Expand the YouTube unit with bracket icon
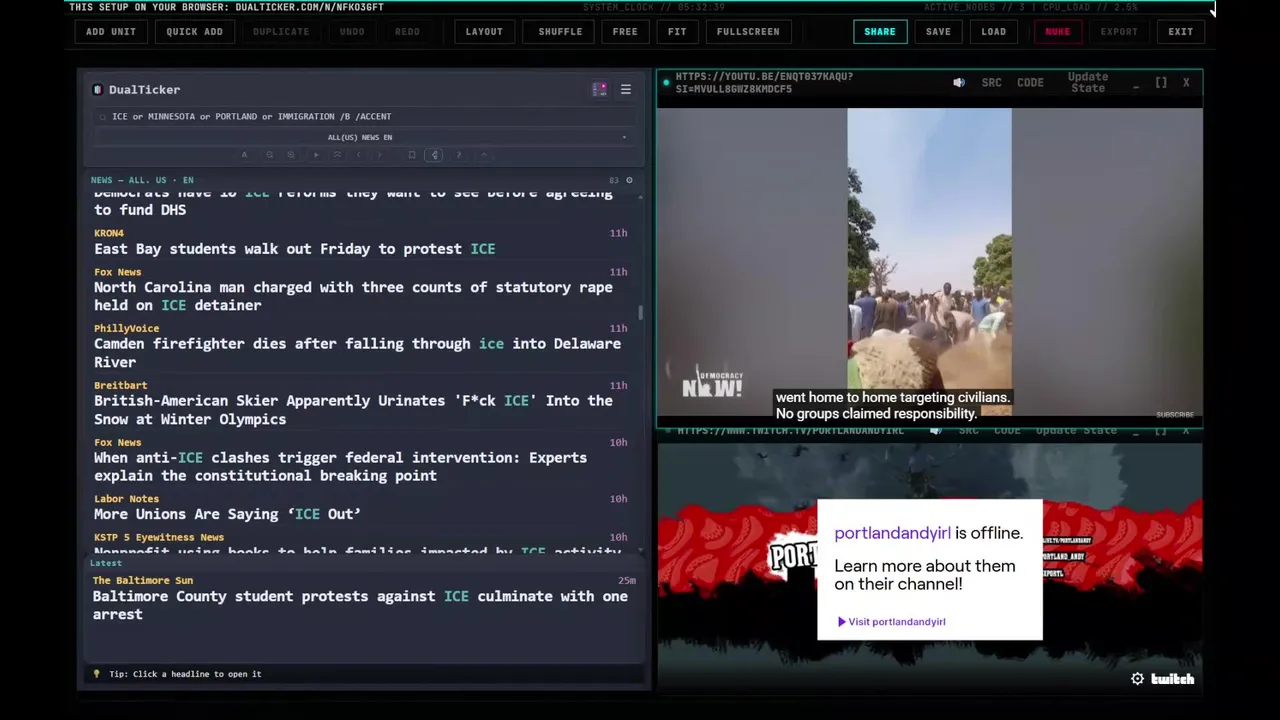Screen dimensions: 1280x720 pos(1161,83)
